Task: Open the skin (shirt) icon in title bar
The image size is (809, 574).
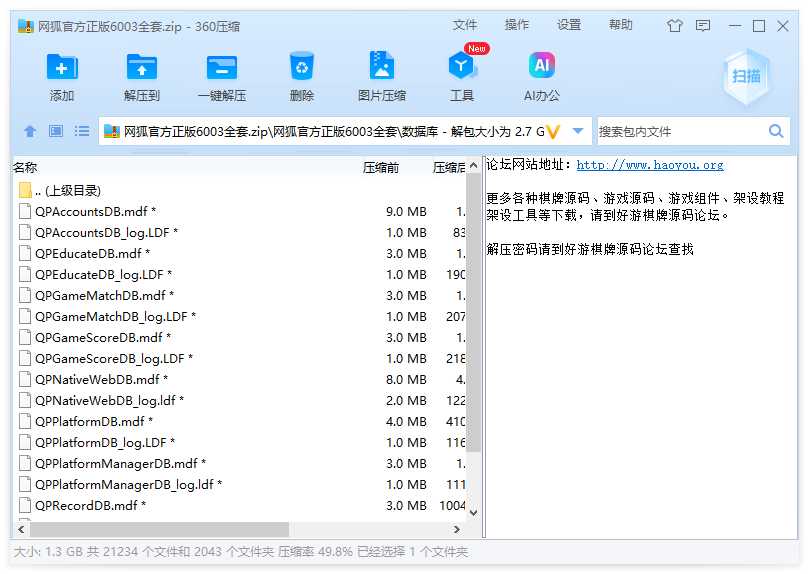Action: coord(674,25)
